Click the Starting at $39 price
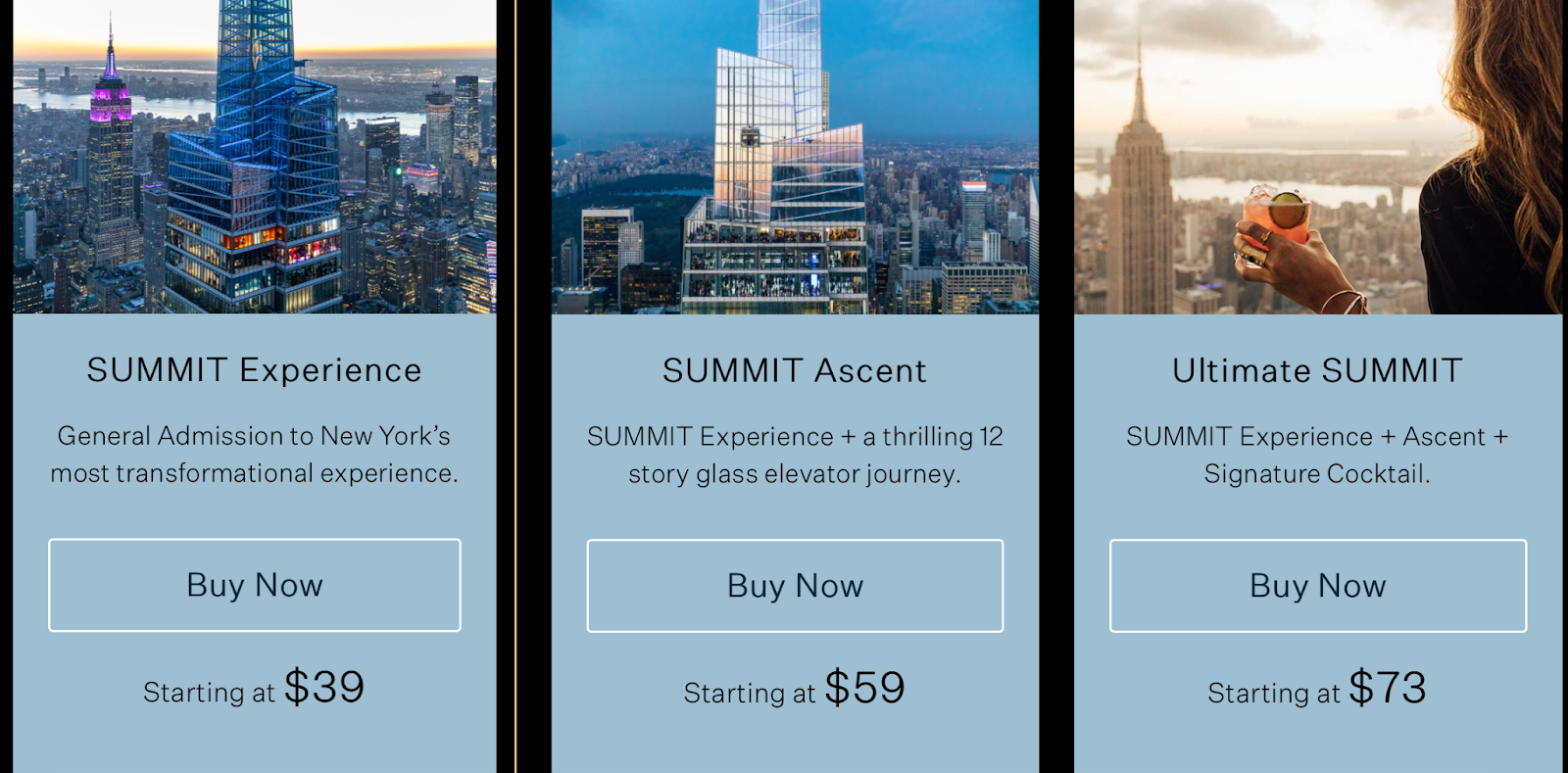This screenshot has width=1568, height=773. tap(254, 688)
